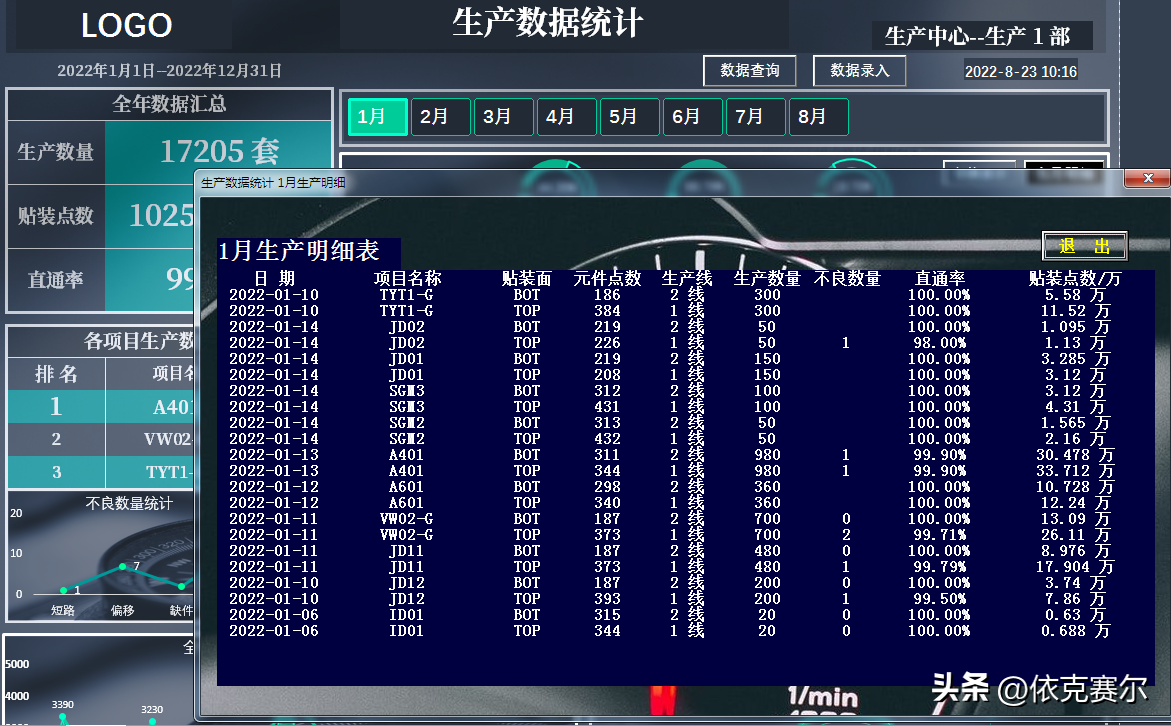
Task: Switch to the 3月 tab
Action: pos(503,117)
